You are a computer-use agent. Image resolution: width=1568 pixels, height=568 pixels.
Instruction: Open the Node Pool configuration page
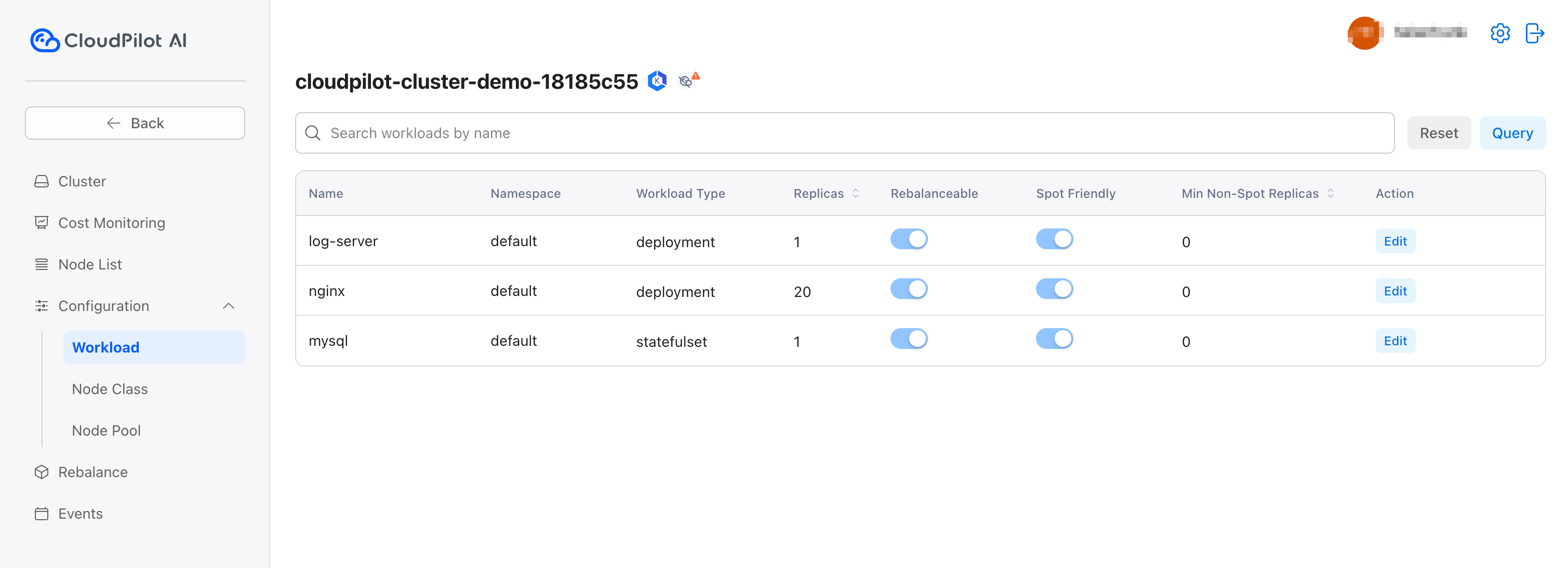pos(106,430)
